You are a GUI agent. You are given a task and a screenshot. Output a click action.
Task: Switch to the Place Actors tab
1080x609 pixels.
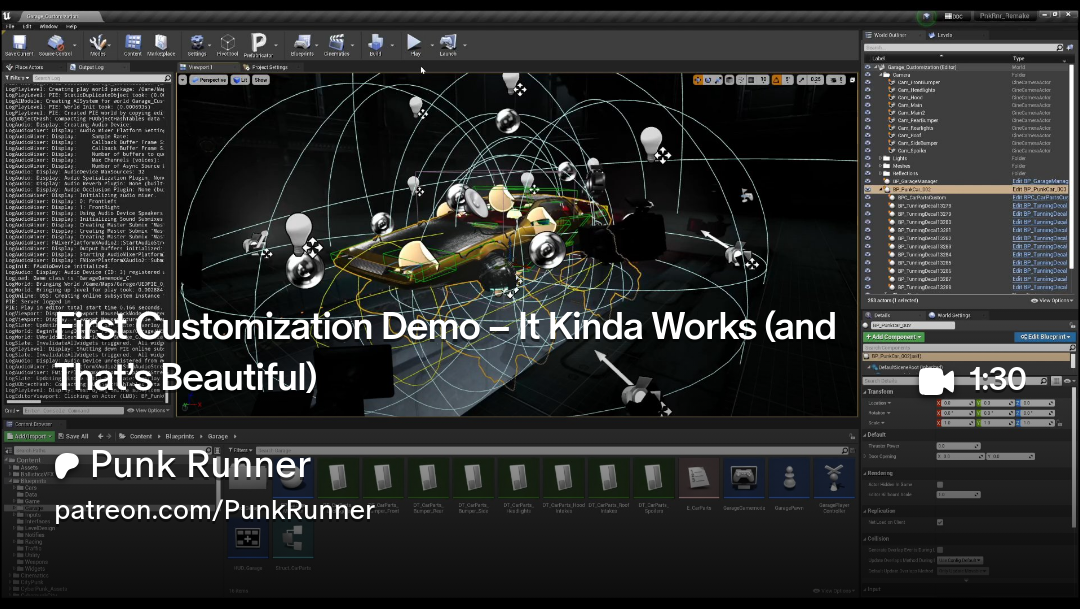click(x=29, y=67)
